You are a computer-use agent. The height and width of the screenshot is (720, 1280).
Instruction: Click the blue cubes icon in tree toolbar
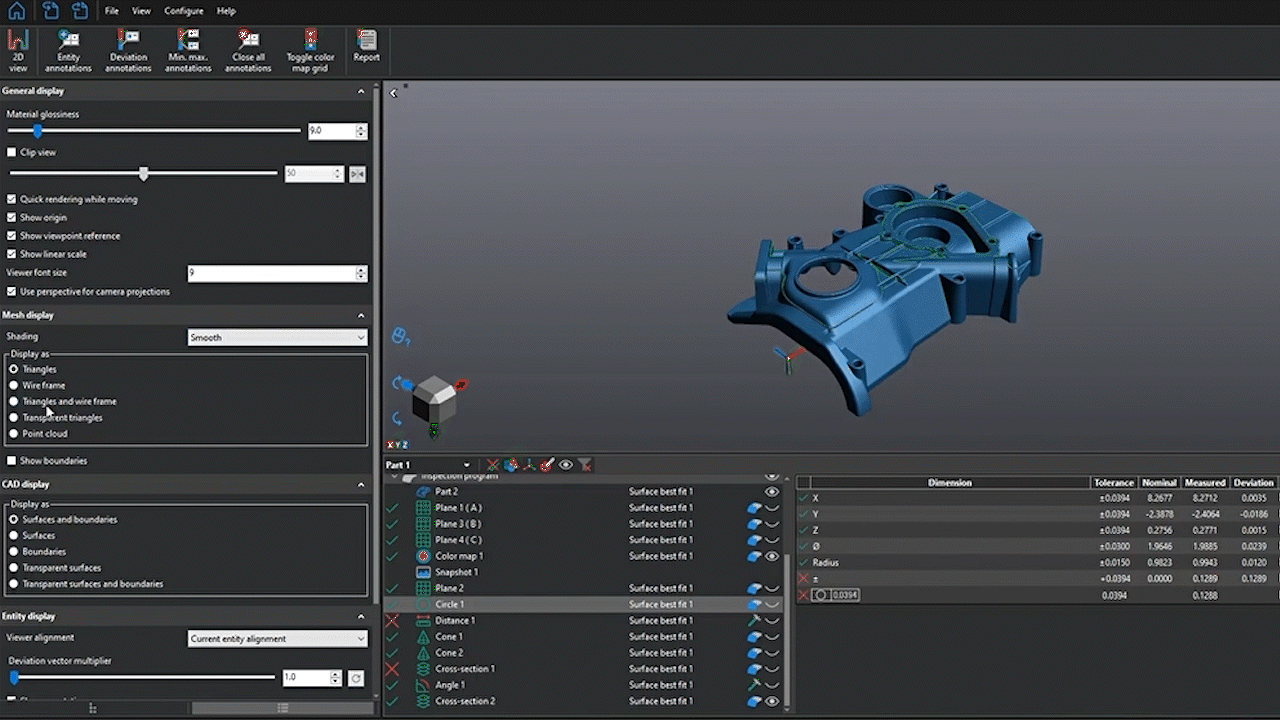511,465
